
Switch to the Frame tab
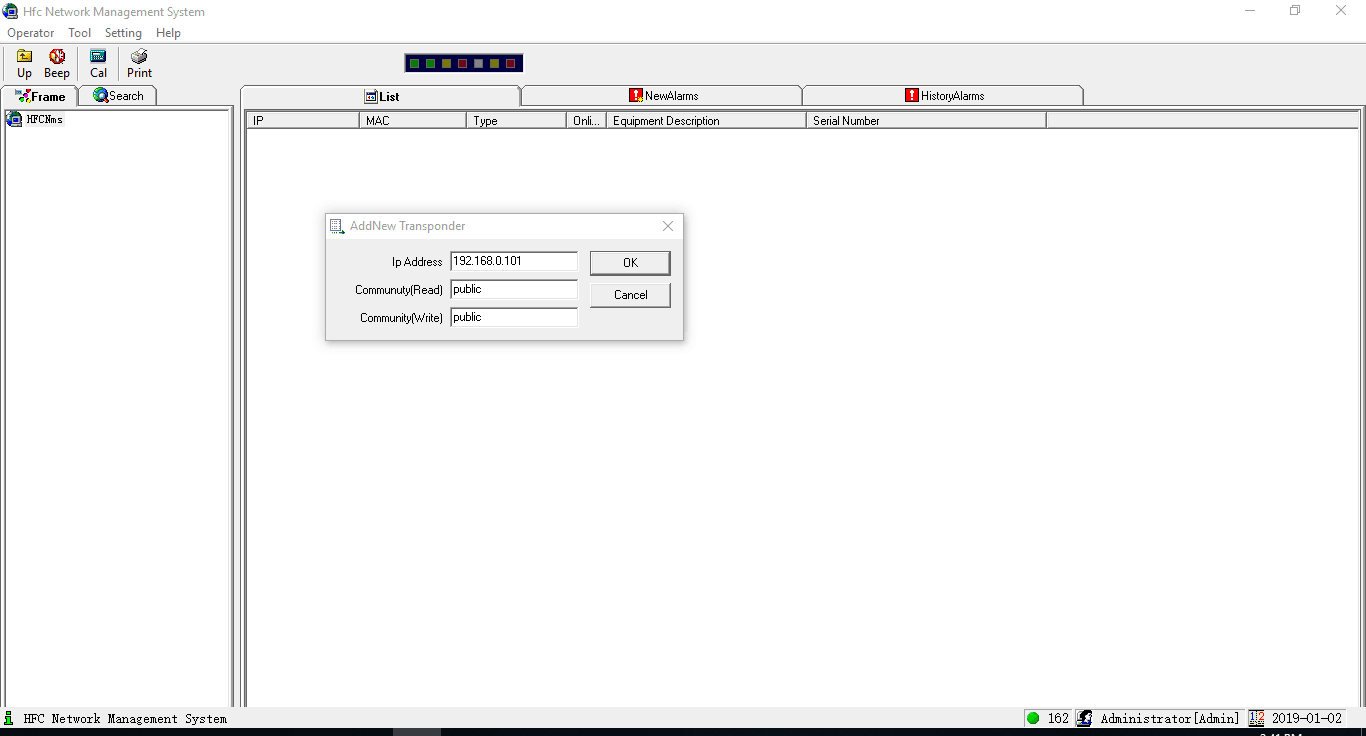pyautogui.click(x=40, y=96)
